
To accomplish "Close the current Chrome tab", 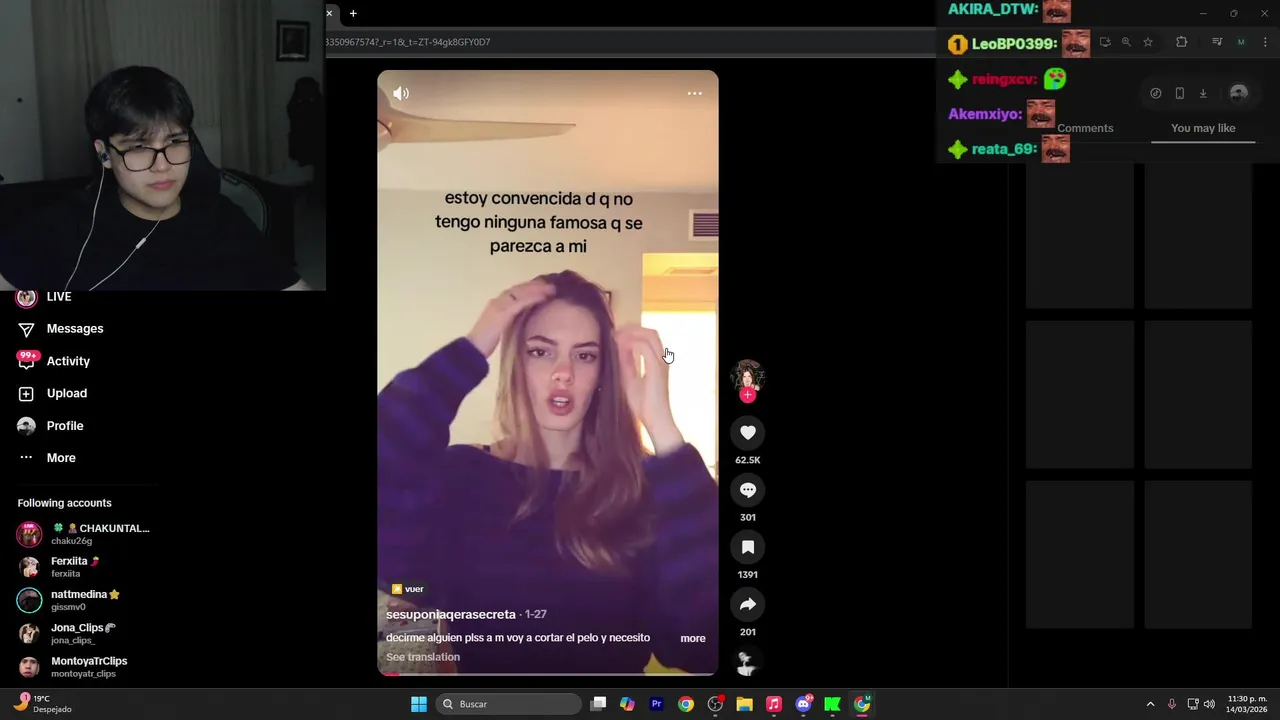I will [x=329, y=13].
